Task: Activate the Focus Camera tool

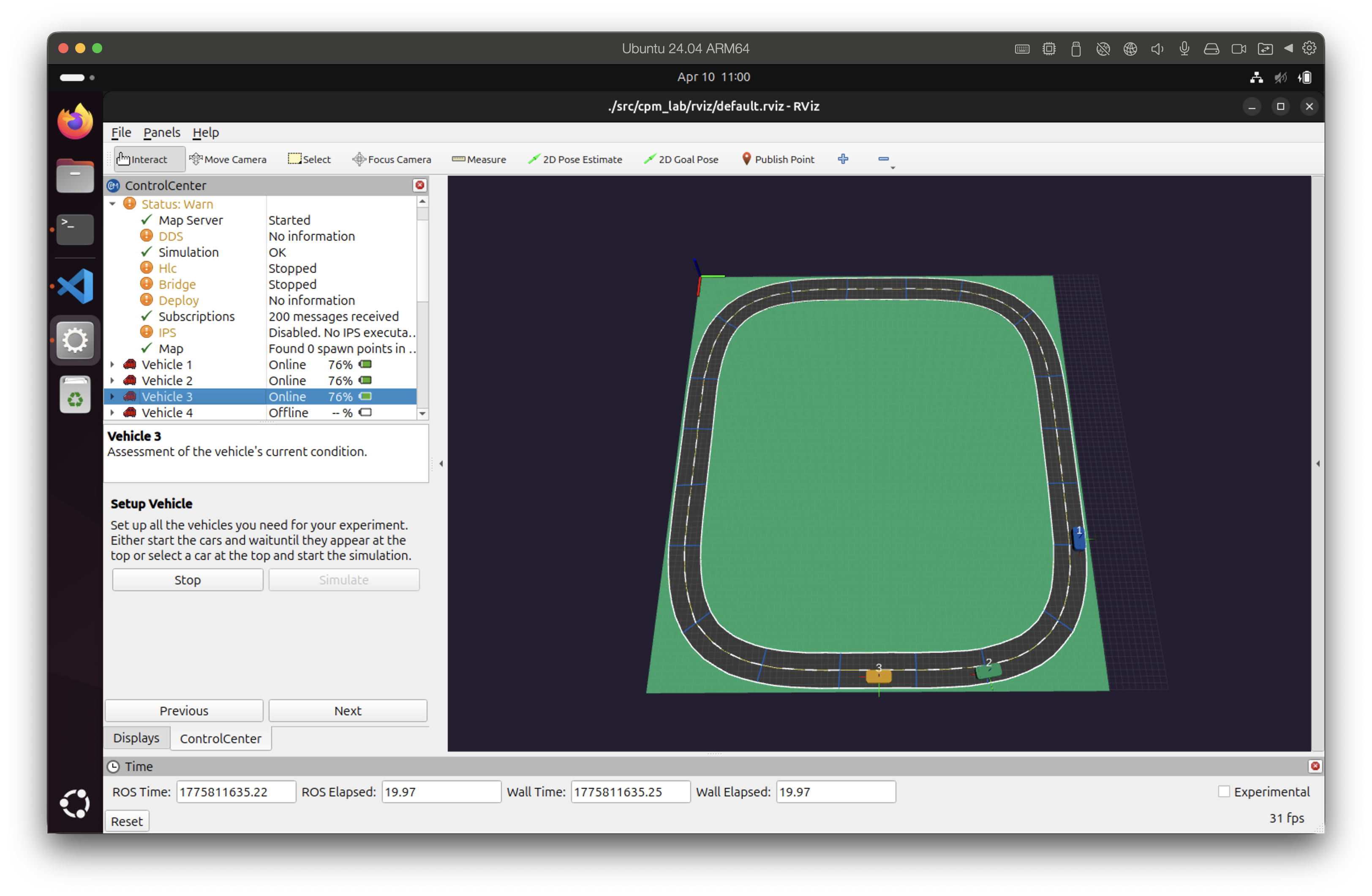Action: 392,159
